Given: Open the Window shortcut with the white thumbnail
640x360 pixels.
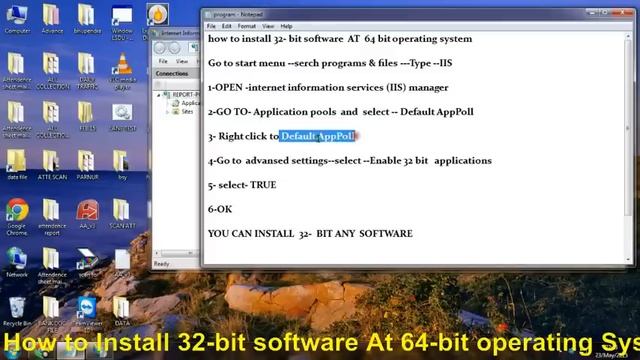Looking at the screenshot, I should (x=122, y=22).
